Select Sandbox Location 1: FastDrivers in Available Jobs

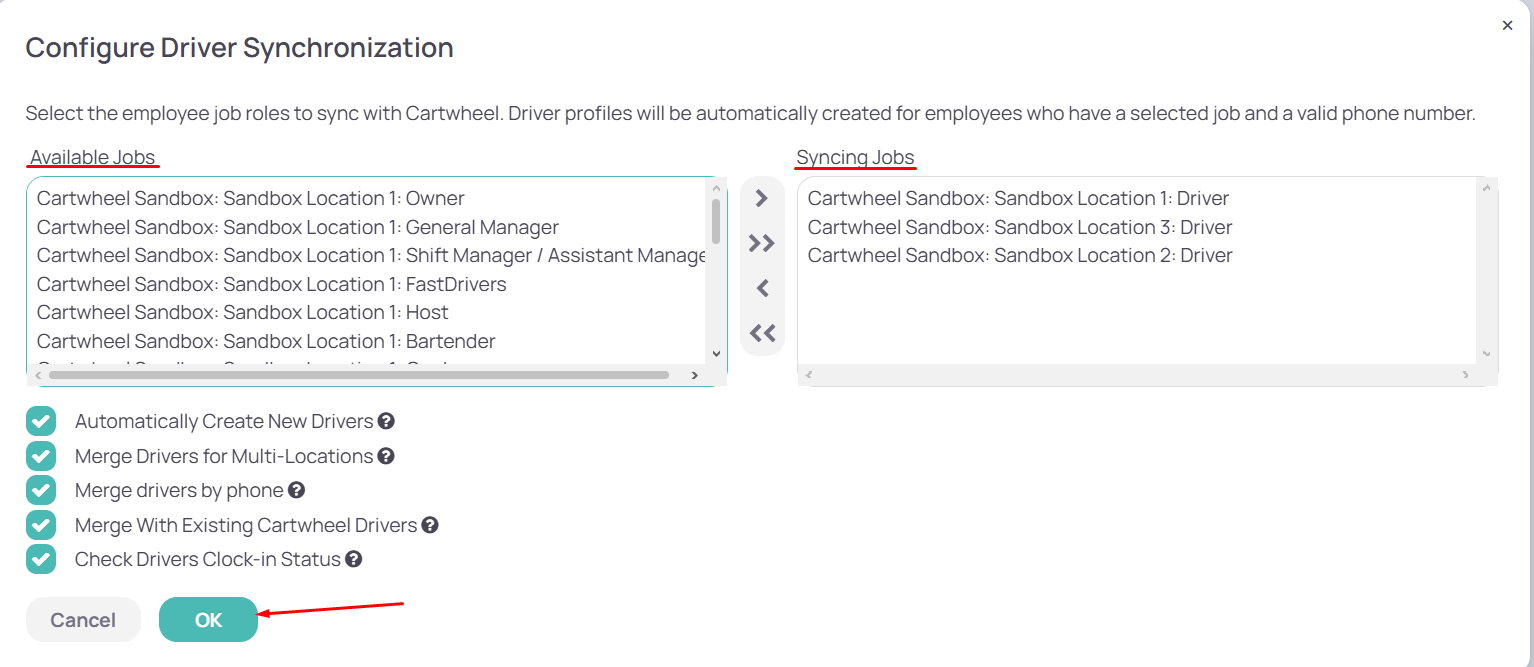[x=368, y=284]
